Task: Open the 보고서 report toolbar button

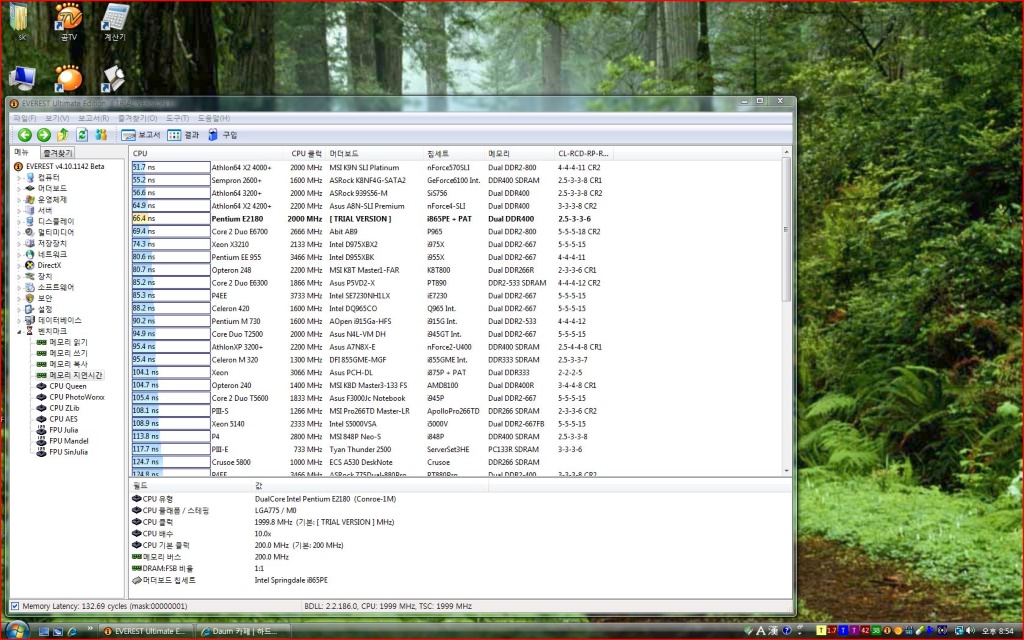Action: (140, 135)
